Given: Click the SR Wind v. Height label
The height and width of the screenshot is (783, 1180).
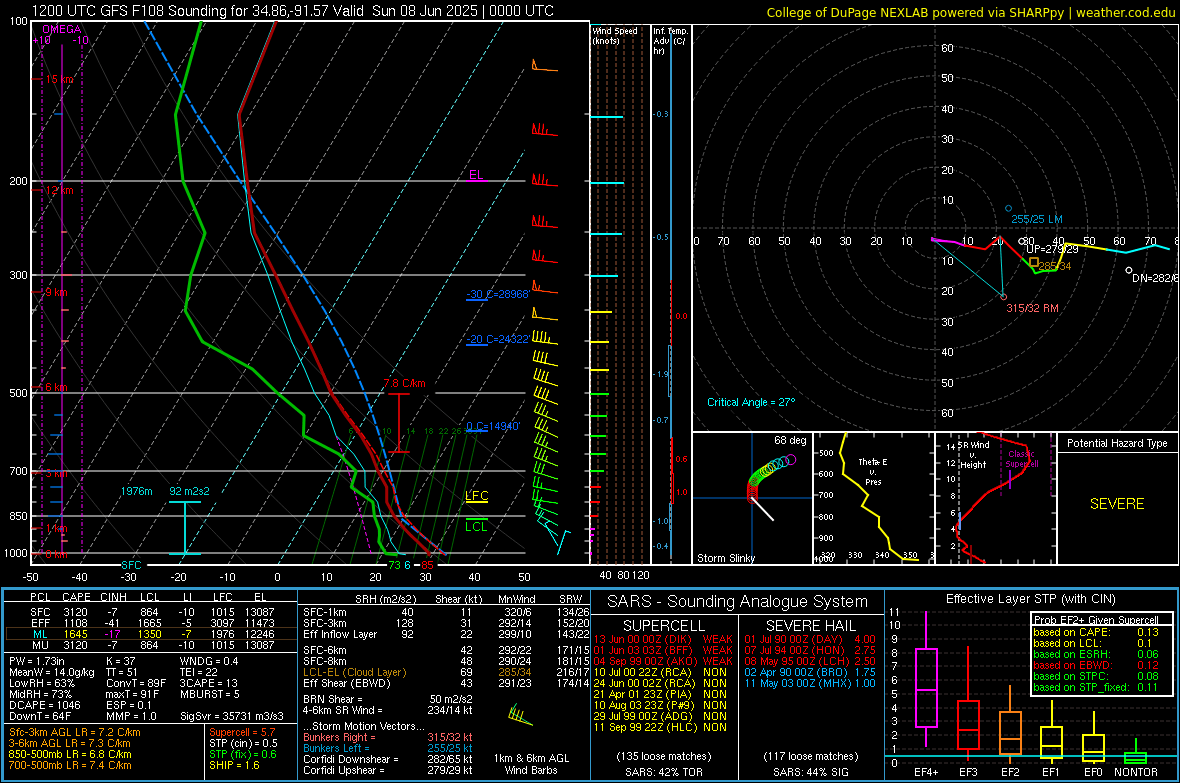Looking at the screenshot, I should coord(972,455).
